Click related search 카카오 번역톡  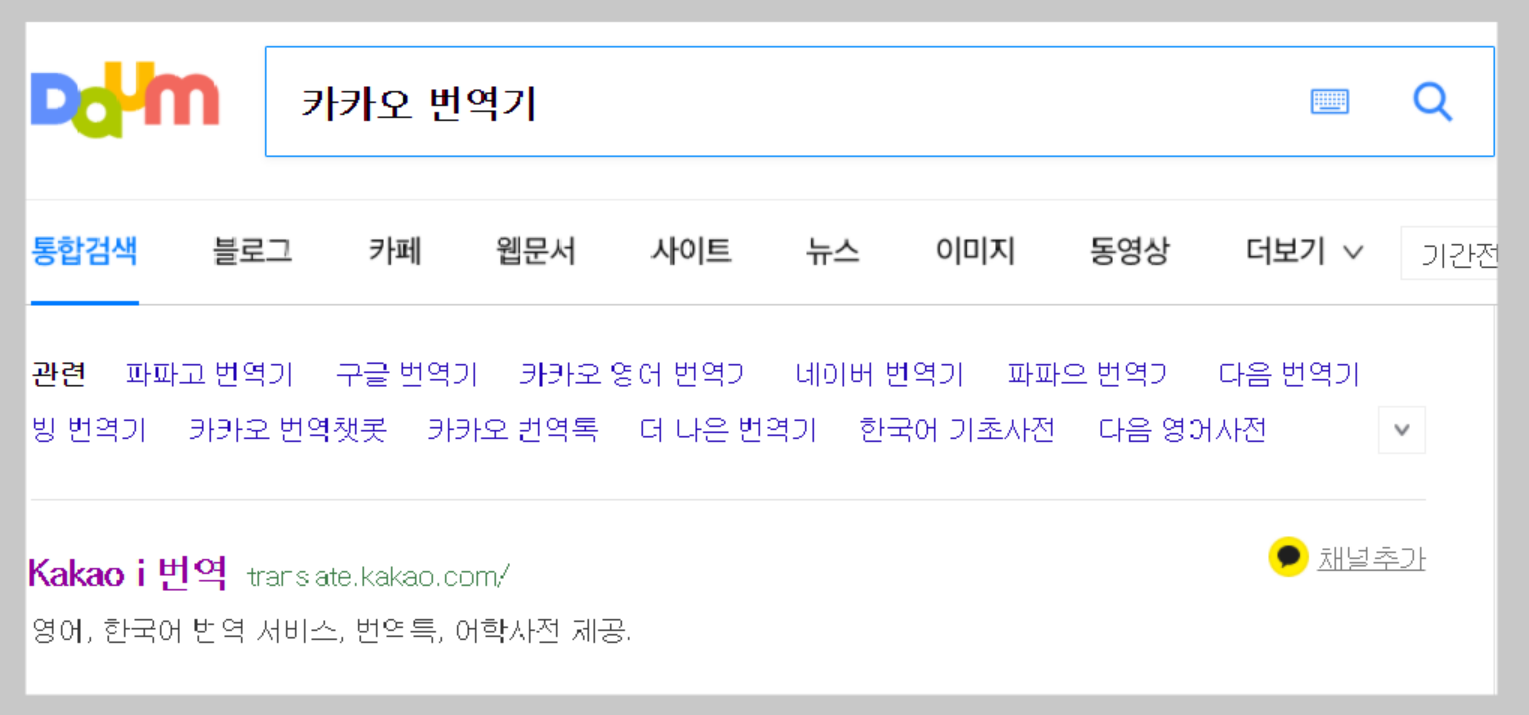point(513,430)
